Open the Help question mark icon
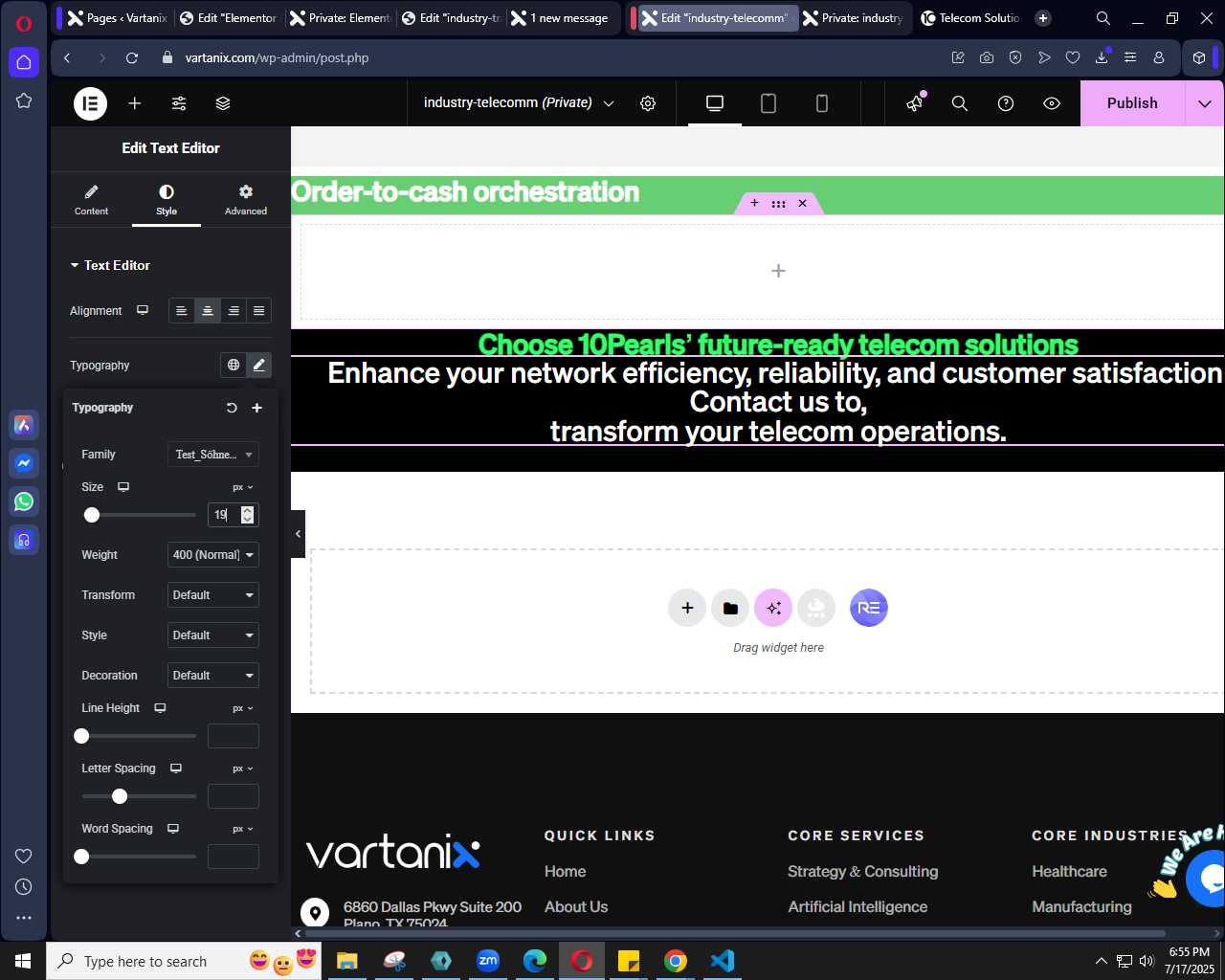Viewport: 1225px width, 980px height. (1006, 103)
